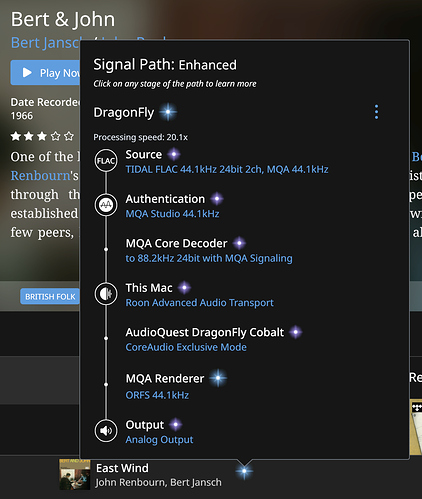This screenshot has height=499, width=422.
Task: Click the blue star beside MQA Renderer
Action: coord(218,378)
